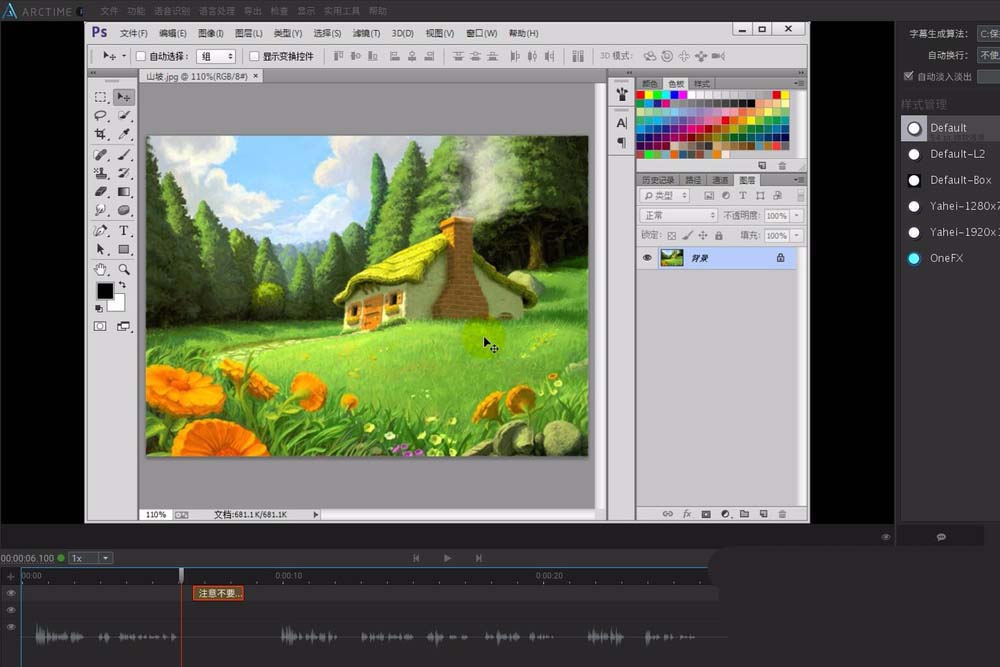Open the Paragraph panel pilcrow icon

[x=622, y=142]
